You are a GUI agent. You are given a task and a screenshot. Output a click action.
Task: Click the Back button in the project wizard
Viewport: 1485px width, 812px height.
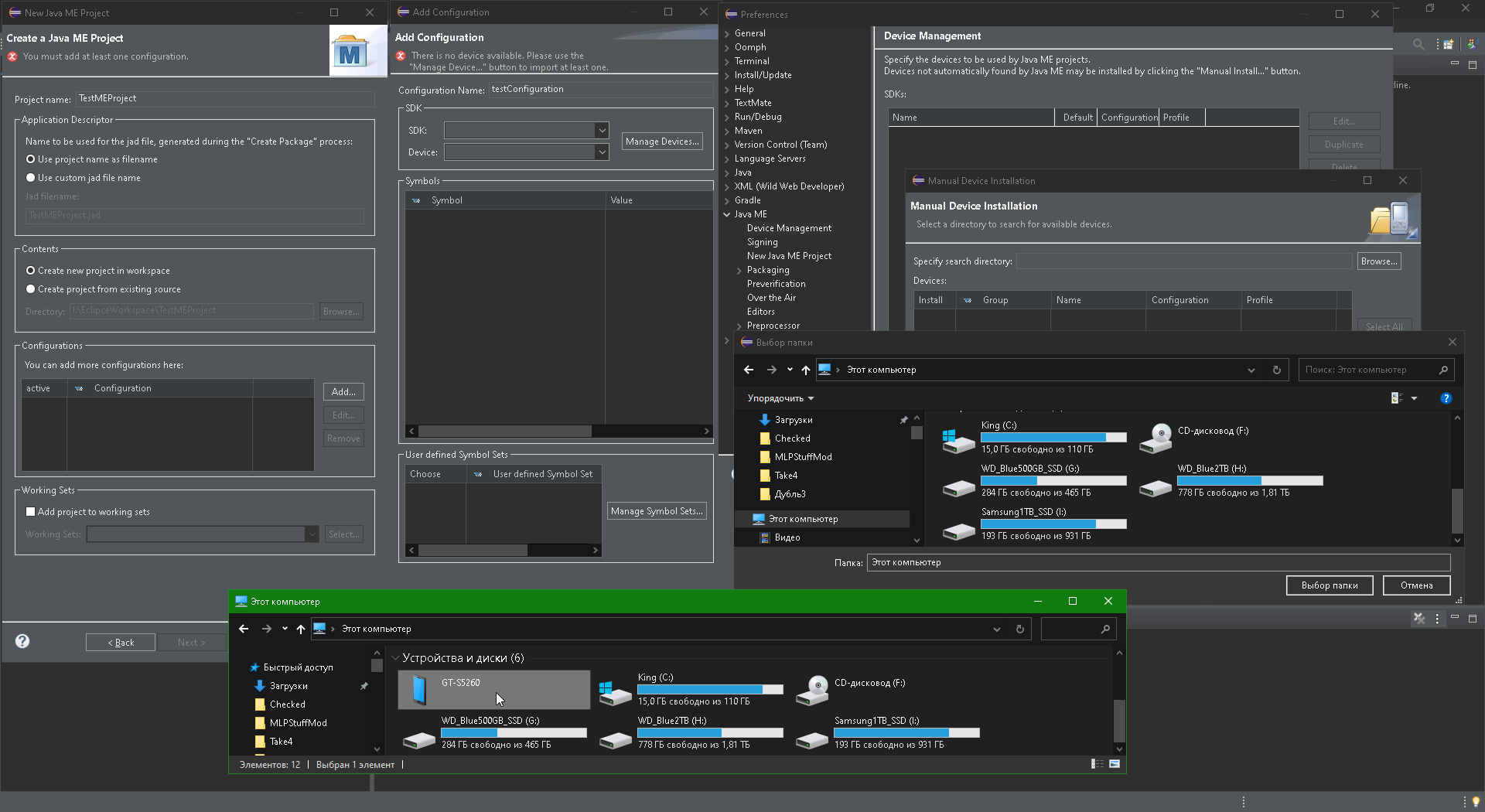(121, 643)
